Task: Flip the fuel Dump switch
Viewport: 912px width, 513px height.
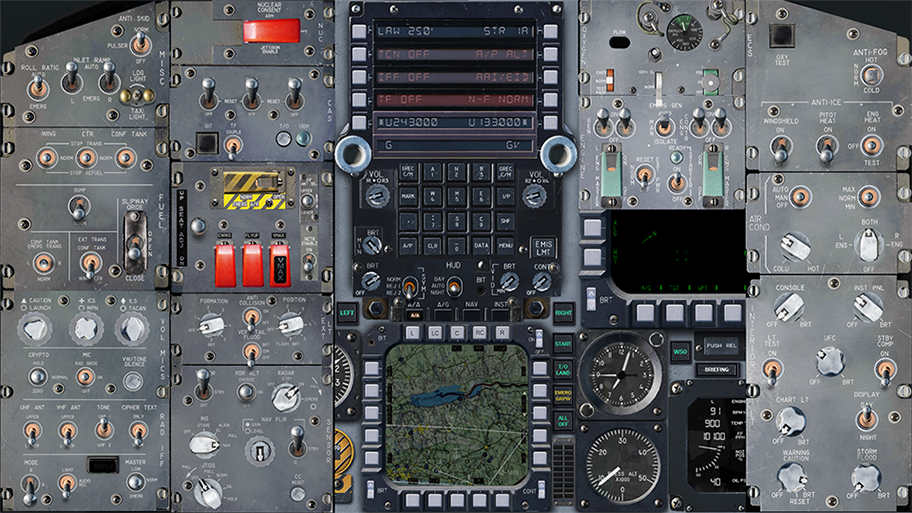Action: point(75,209)
